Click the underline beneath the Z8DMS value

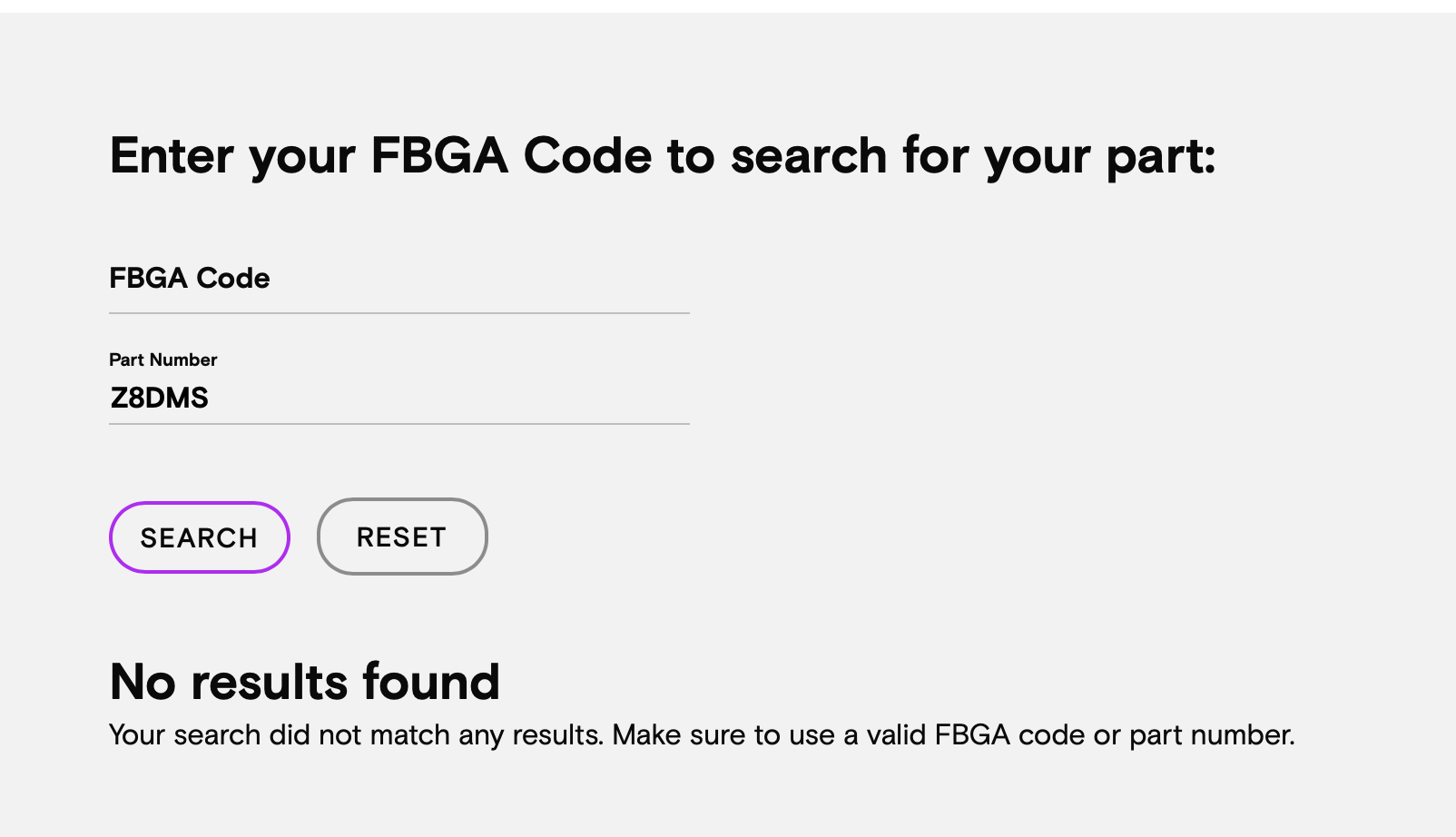click(398, 424)
